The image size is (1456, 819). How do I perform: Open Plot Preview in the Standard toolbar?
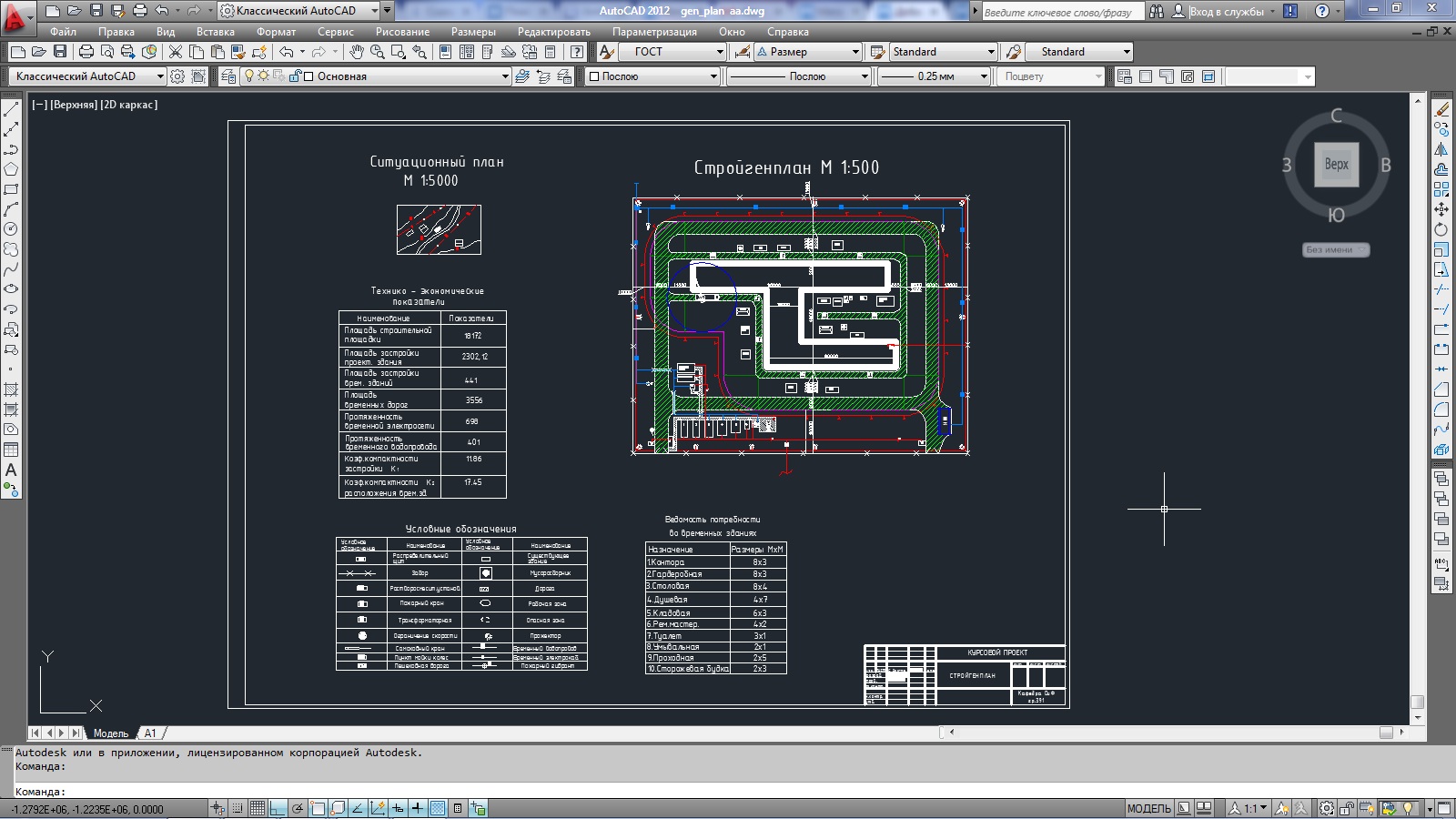(107, 52)
